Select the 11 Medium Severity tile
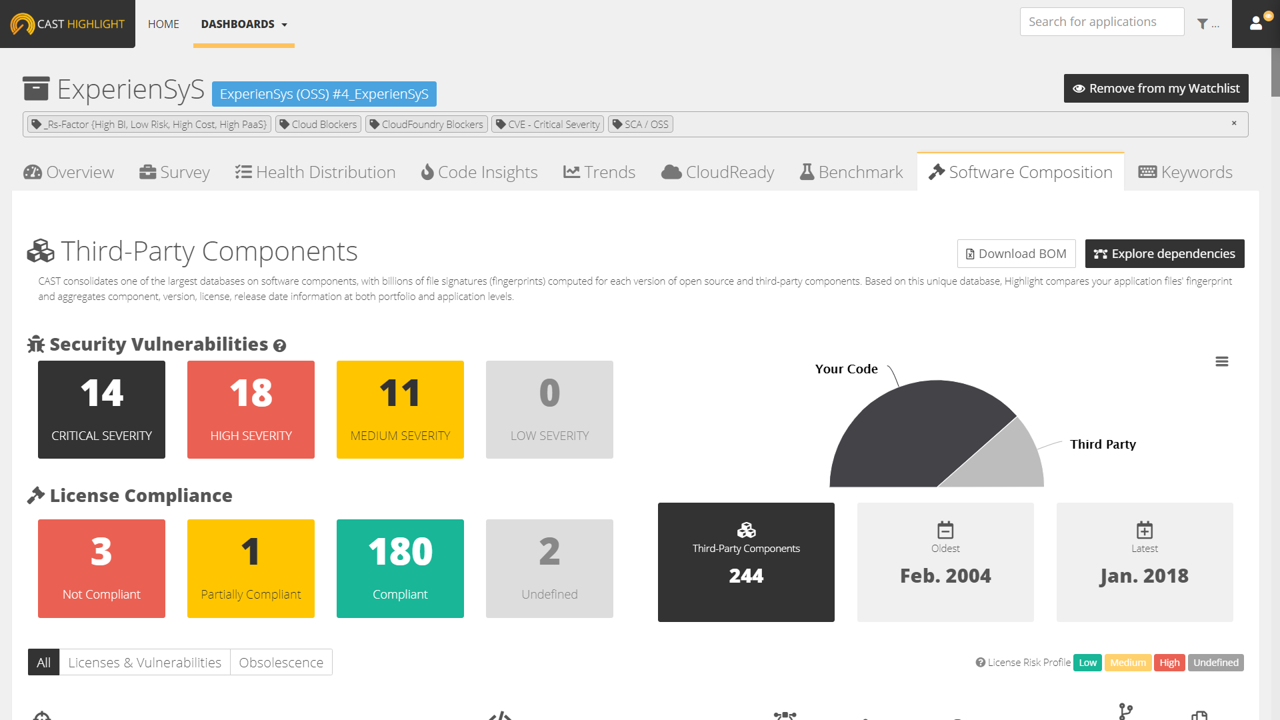 click(x=400, y=410)
